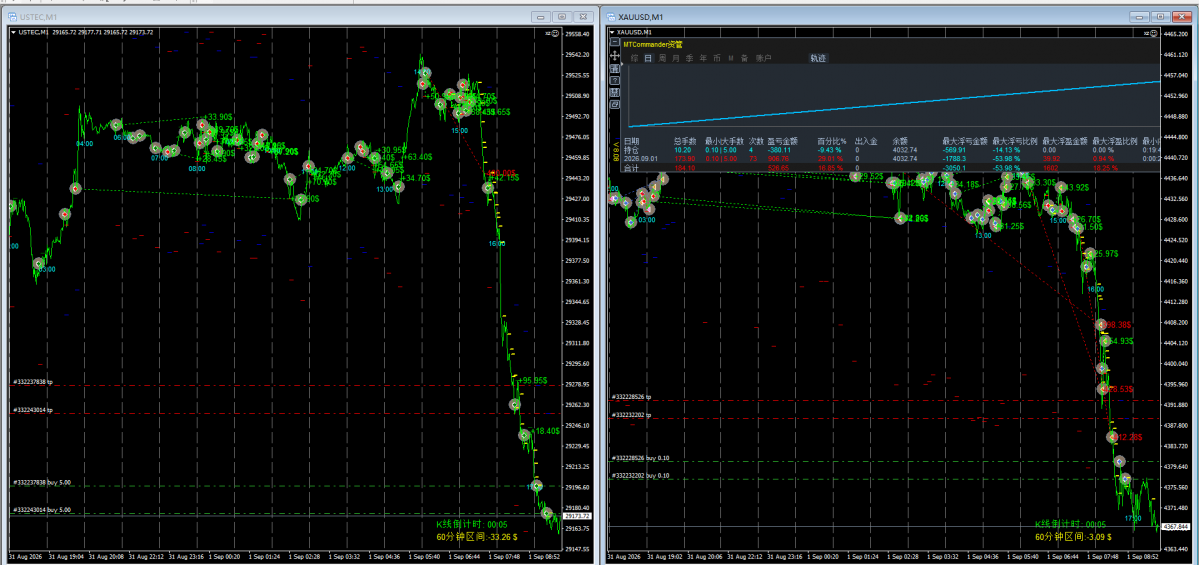Image resolution: width=1199 pixels, height=565 pixels.
Task: Click the 29.01 % percentage value
Action: [x=830, y=158]
